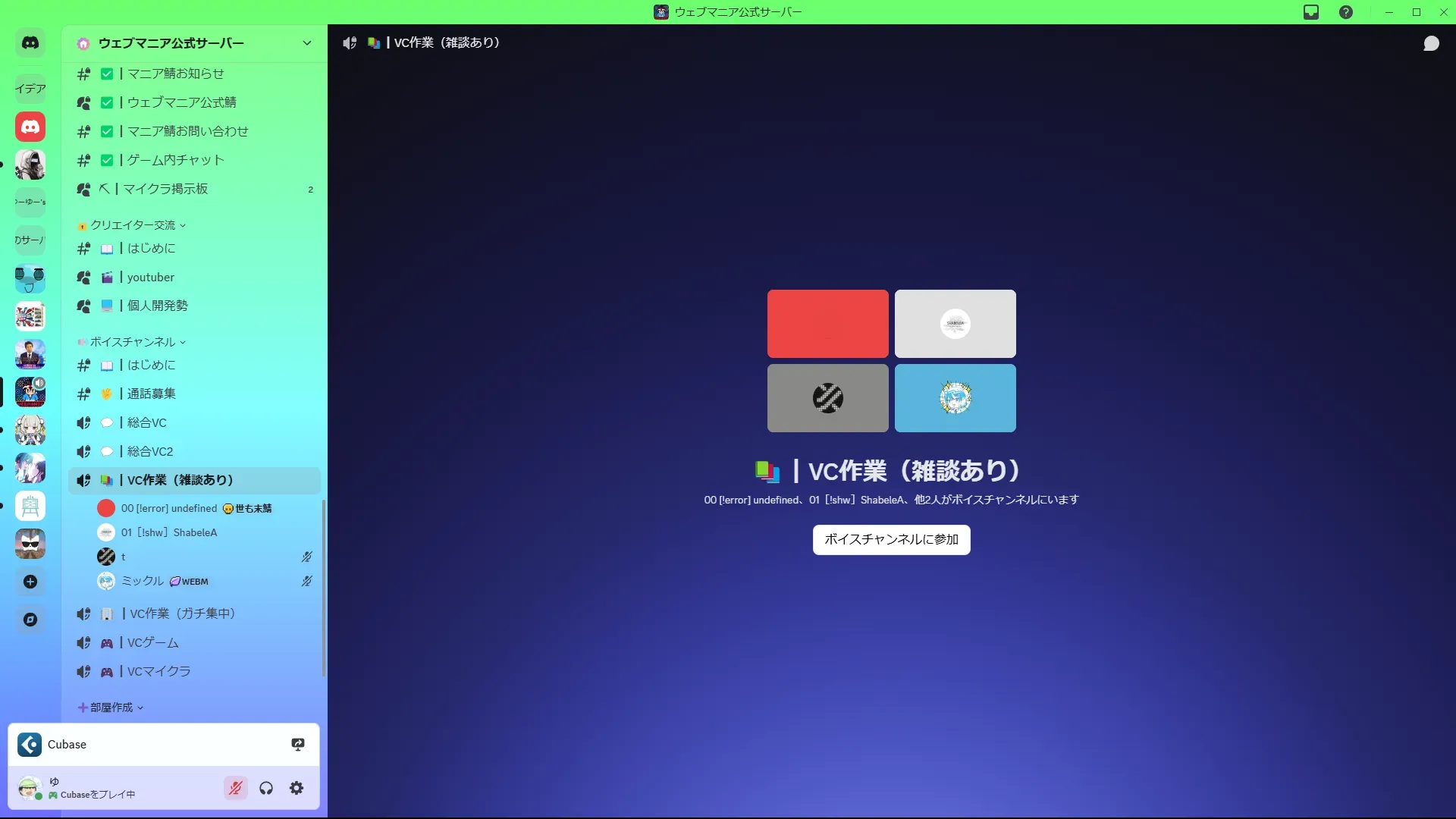
Task: Toggle the headphones deafen button
Action: coord(266,788)
